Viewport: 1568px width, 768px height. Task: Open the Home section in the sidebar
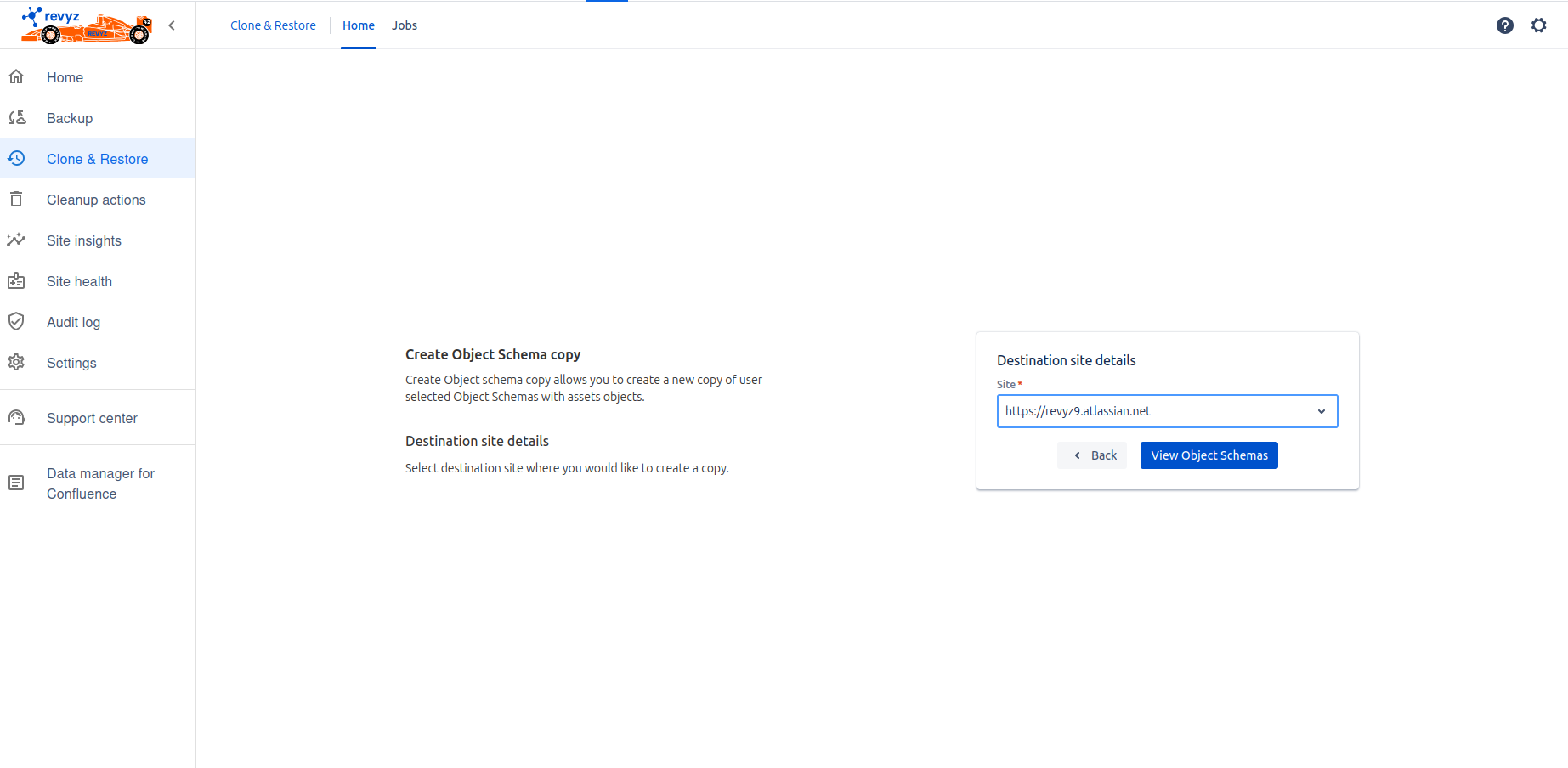pos(65,76)
